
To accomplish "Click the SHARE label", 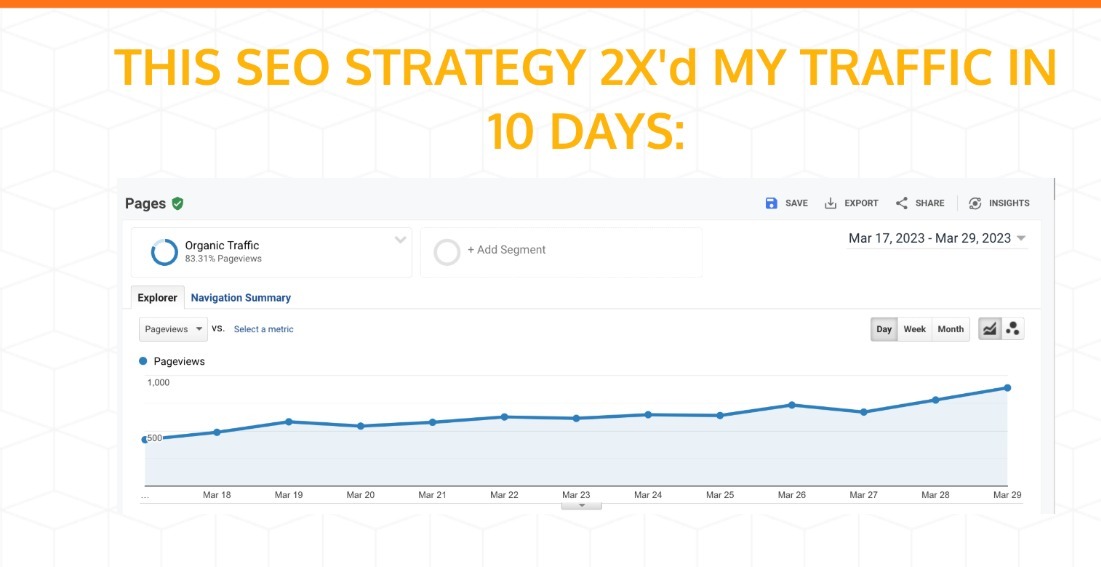I will [930, 203].
